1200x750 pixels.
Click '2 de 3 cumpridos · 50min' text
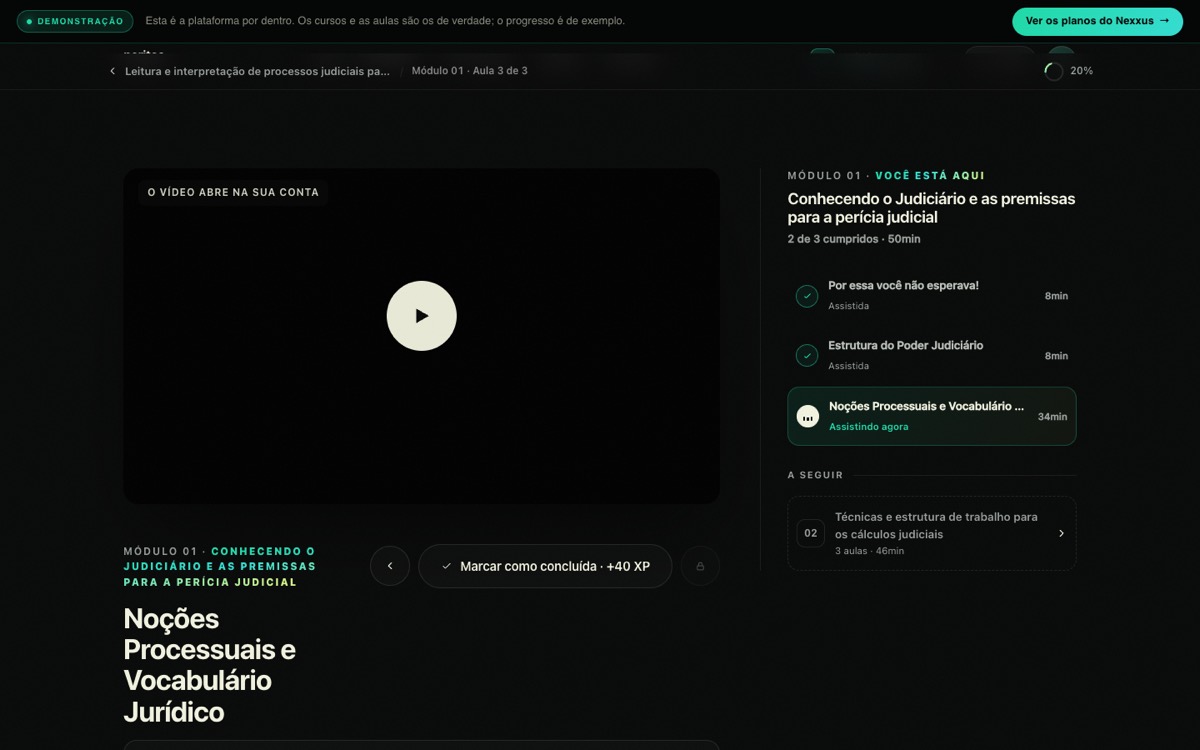854,239
